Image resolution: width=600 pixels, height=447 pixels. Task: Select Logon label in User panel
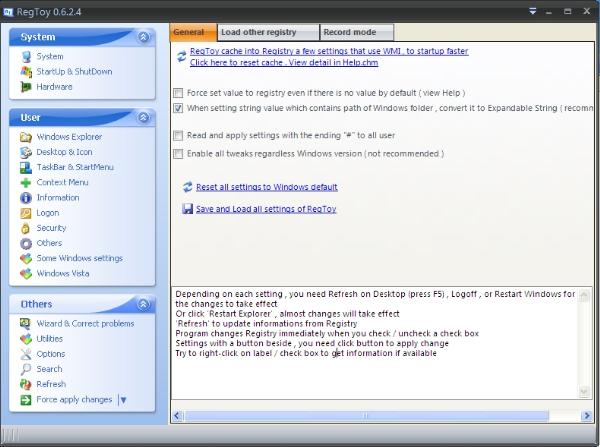(48, 213)
